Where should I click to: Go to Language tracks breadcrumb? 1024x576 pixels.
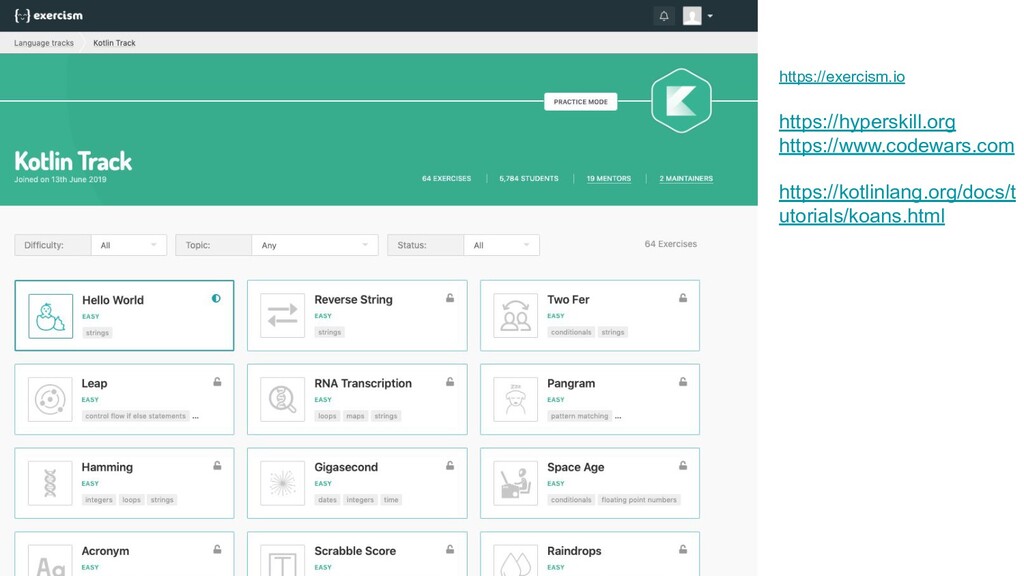pyautogui.click(x=44, y=43)
